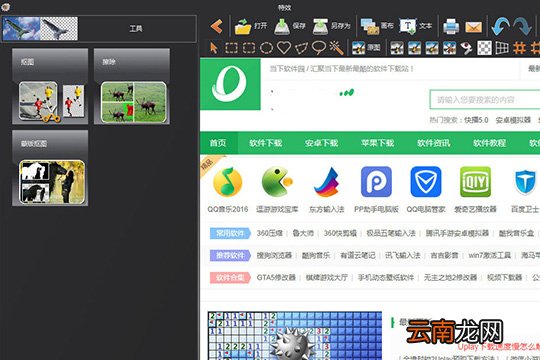This screenshot has width=540, height=360.
Task: Open the canvas (画布) tool
Action: coord(377,26)
